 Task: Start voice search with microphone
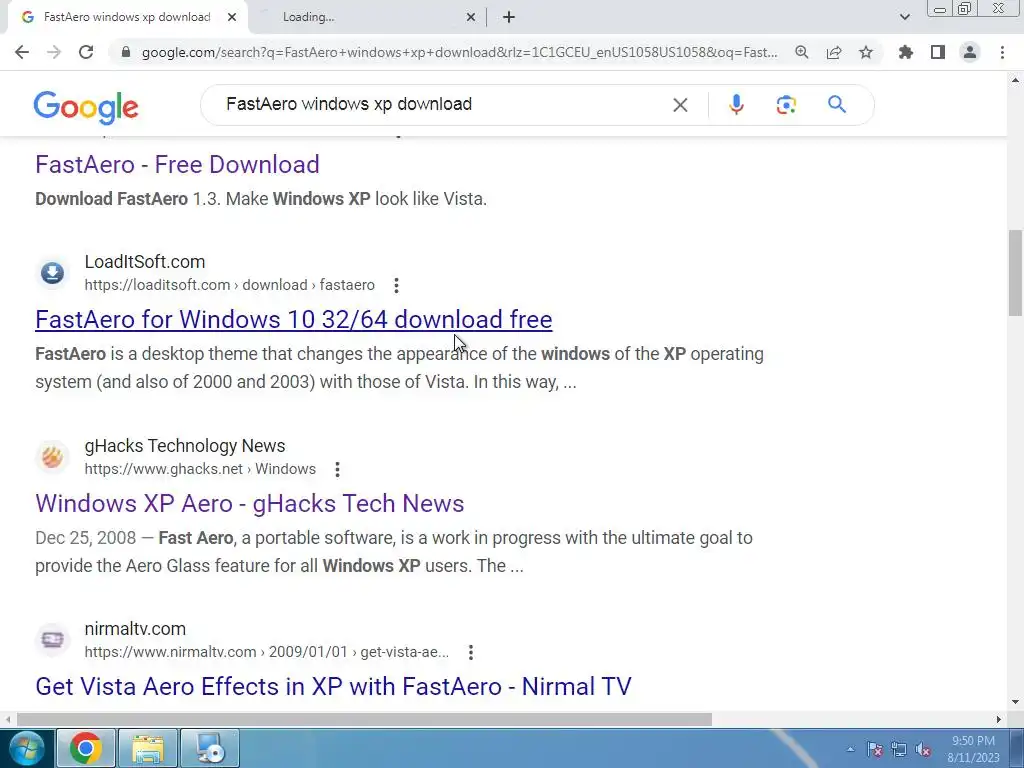pyautogui.click(x=736, y=104)
